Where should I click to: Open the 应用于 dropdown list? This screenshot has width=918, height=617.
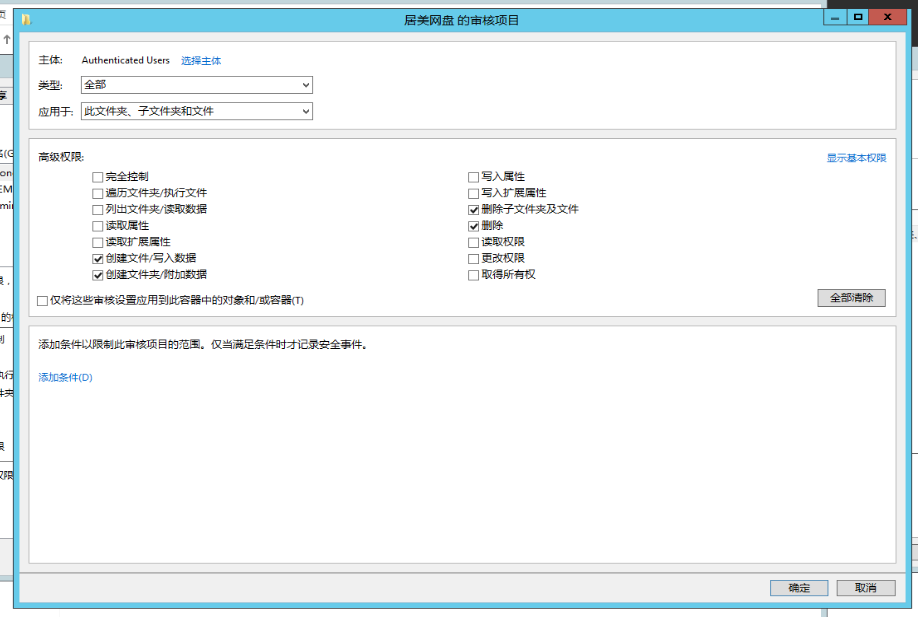coord(197,111)
